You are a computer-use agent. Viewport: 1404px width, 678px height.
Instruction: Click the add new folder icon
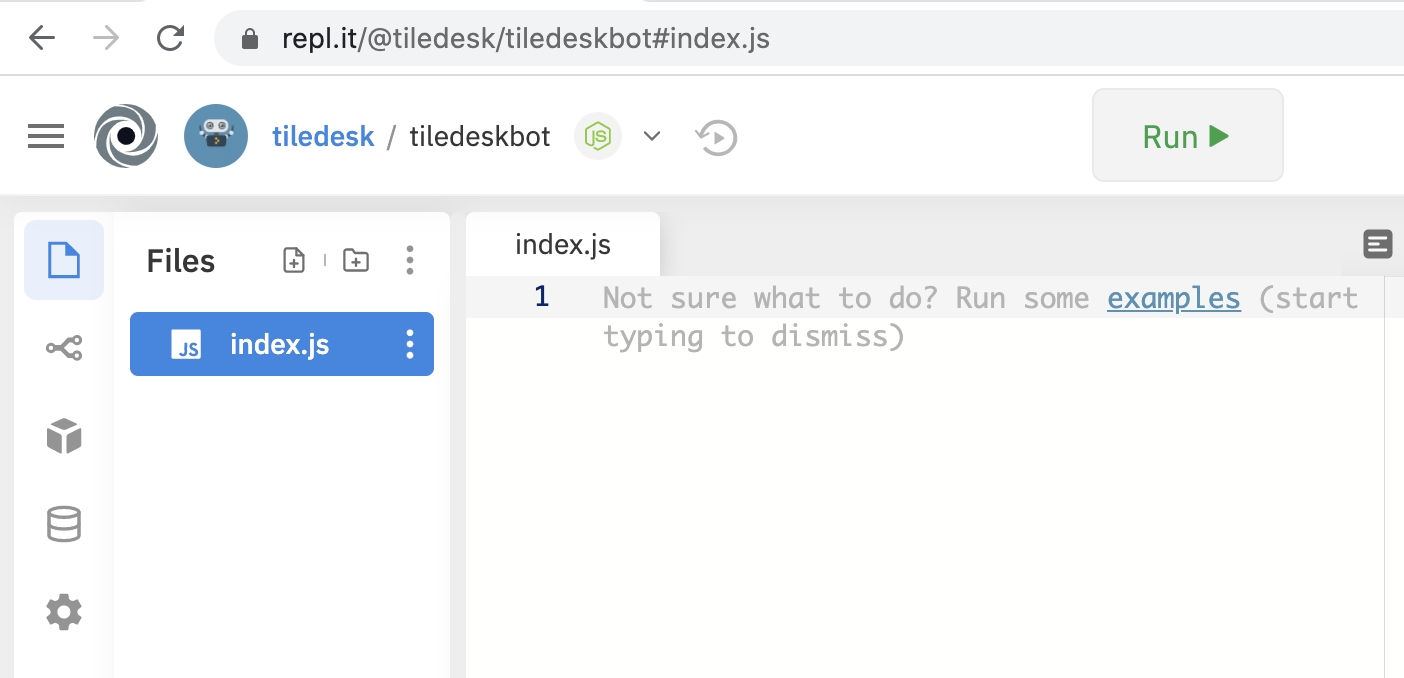356,261
